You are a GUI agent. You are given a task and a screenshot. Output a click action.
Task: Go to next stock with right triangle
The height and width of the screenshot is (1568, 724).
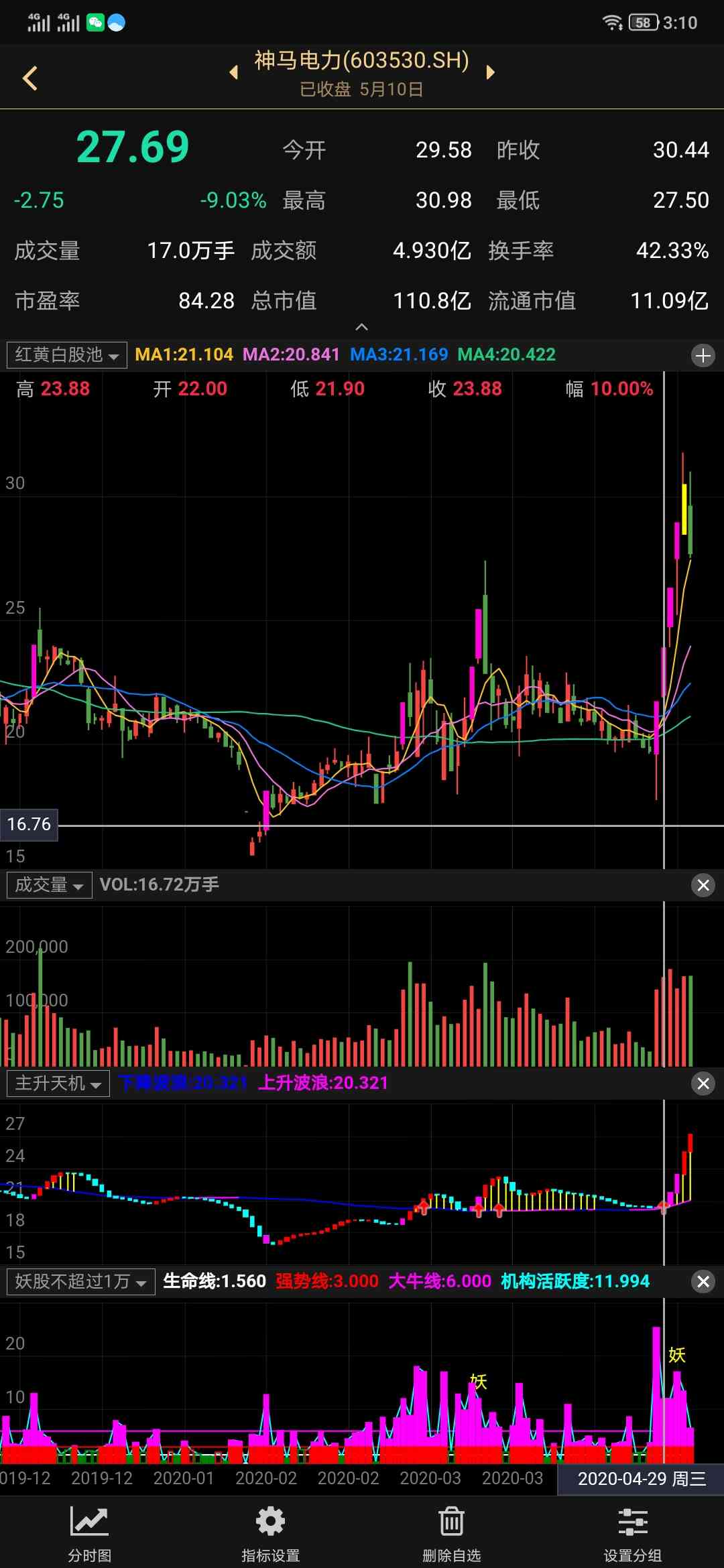490,72
